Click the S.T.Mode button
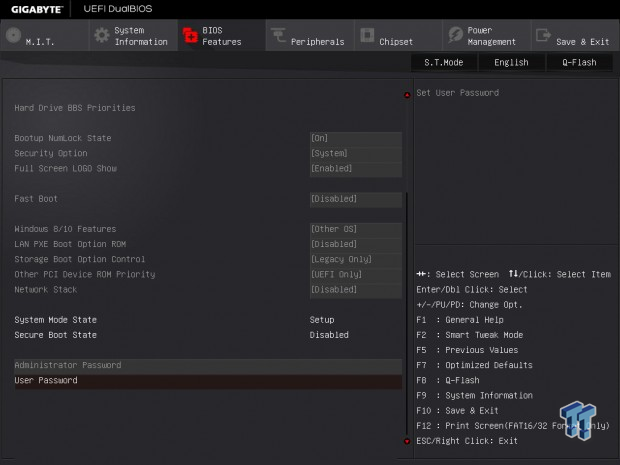Image resolution: width=620 pixels, height=465 pixels. [444, 62]
